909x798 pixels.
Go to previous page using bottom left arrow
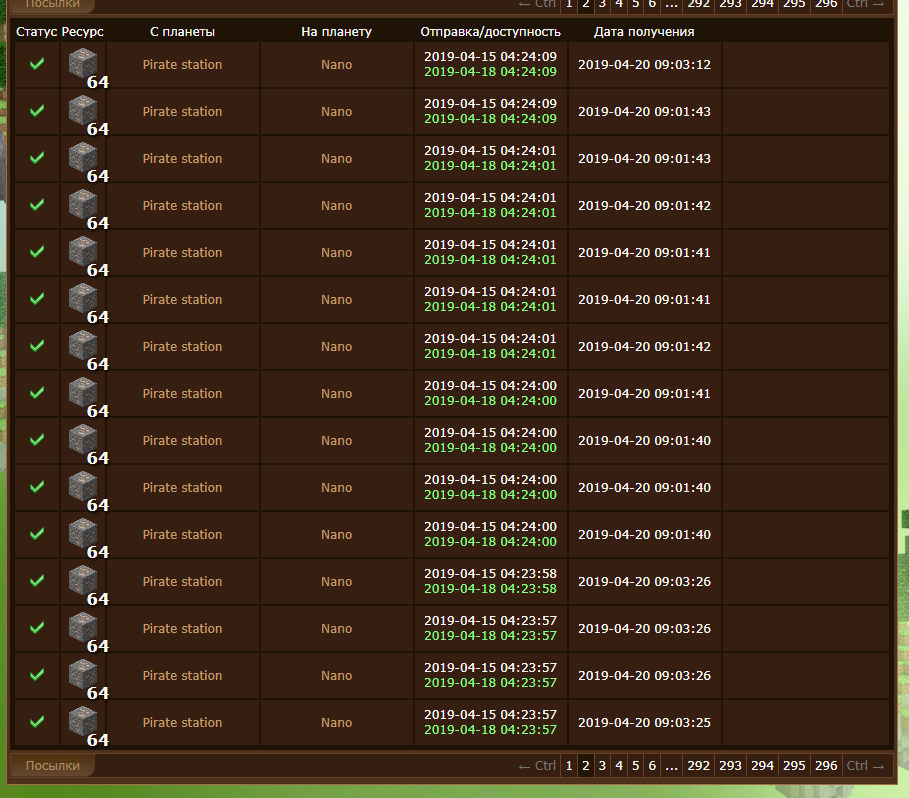(536, 766)
